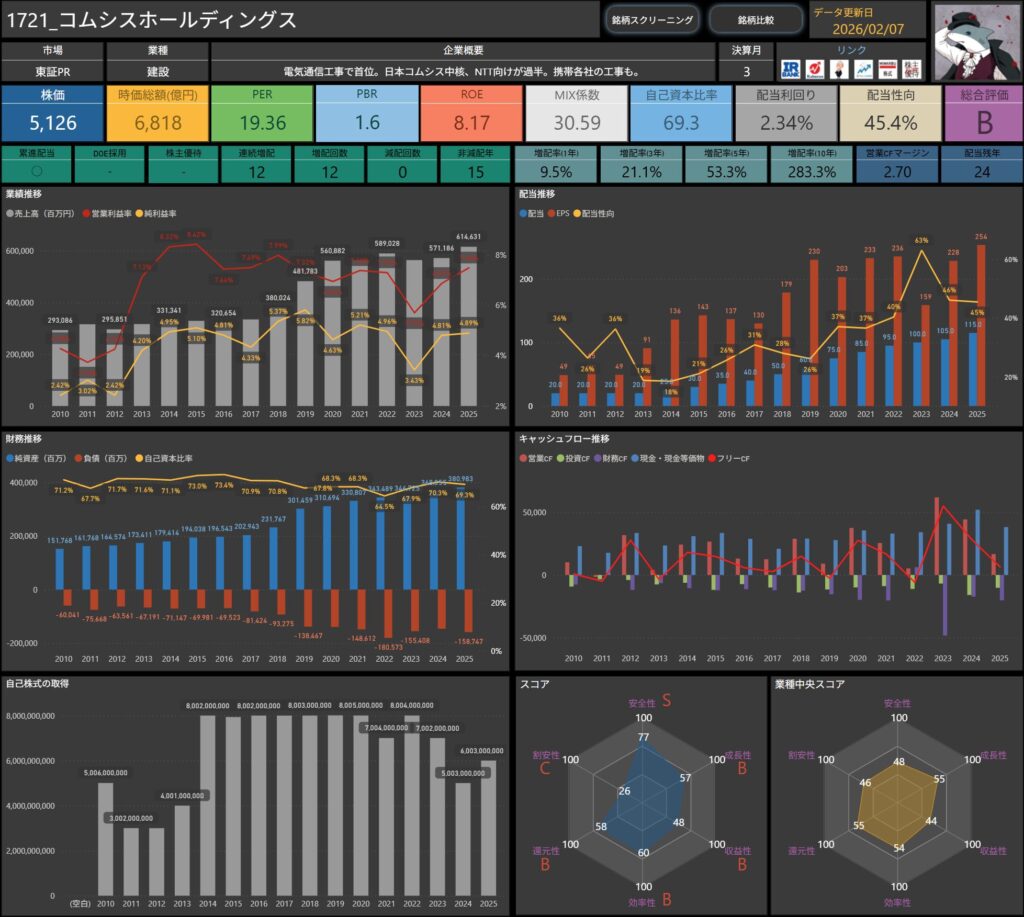The width and height of the screenshot is (1024, 917).
Task: Open the 銘柄スクリーニング page
Action: (651, 19)
